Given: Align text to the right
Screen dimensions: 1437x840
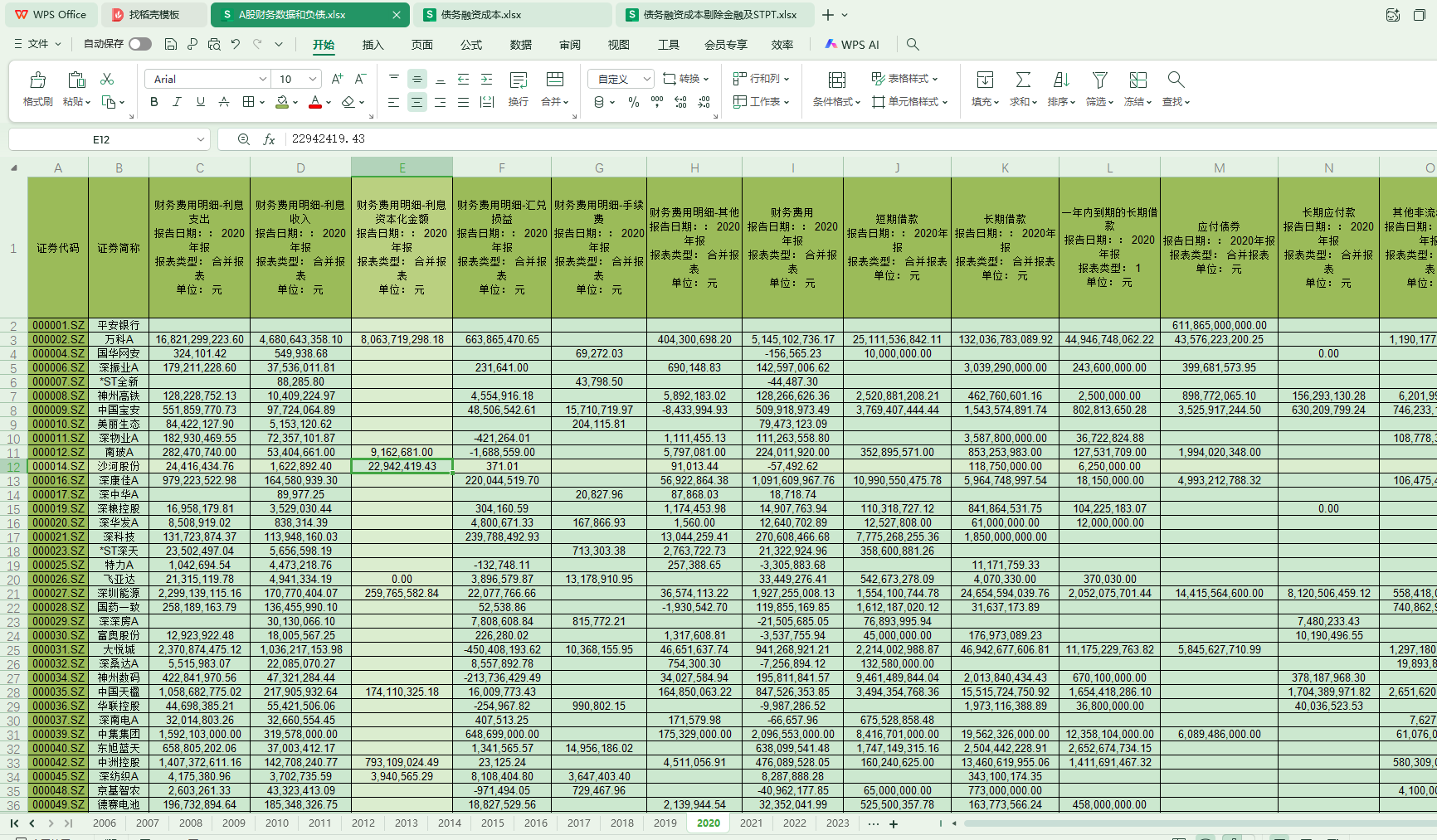Looking at the screenshot, I should pyautogui.click(x=441, y=102).
